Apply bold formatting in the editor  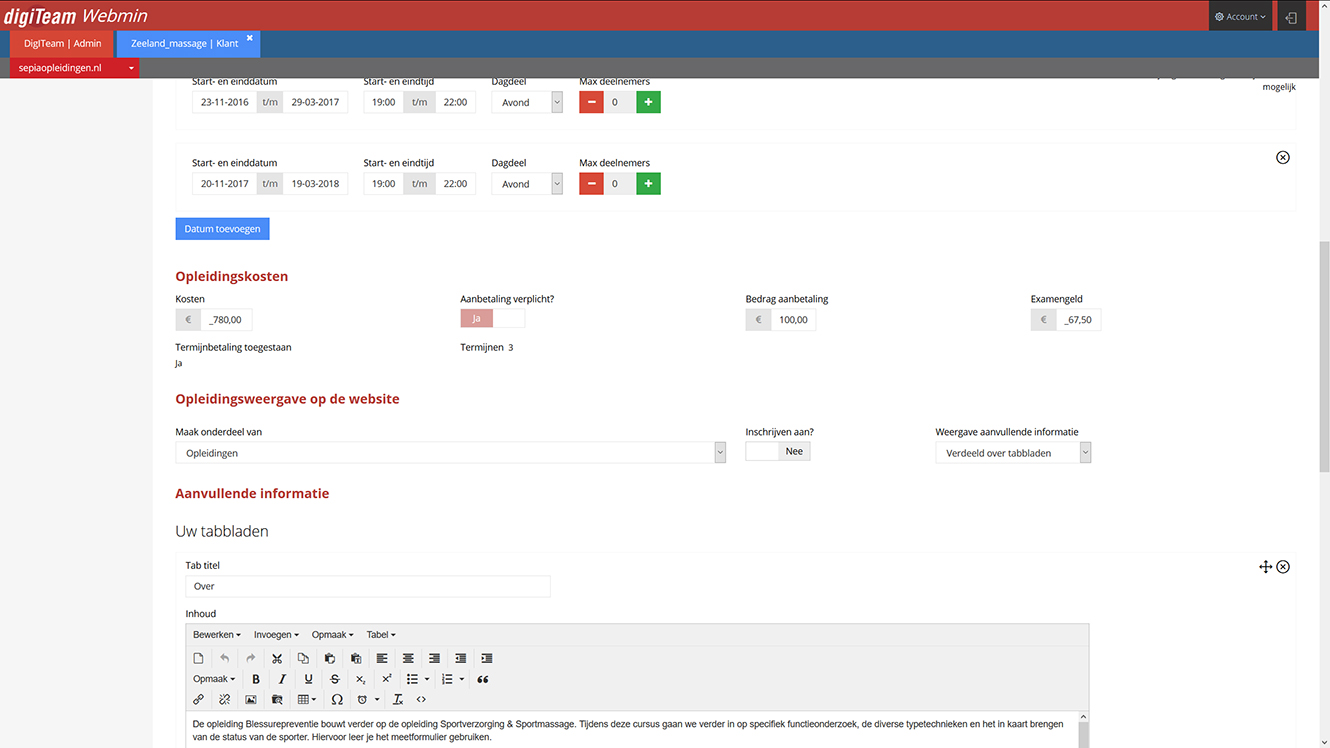click(x=256, y=679)
